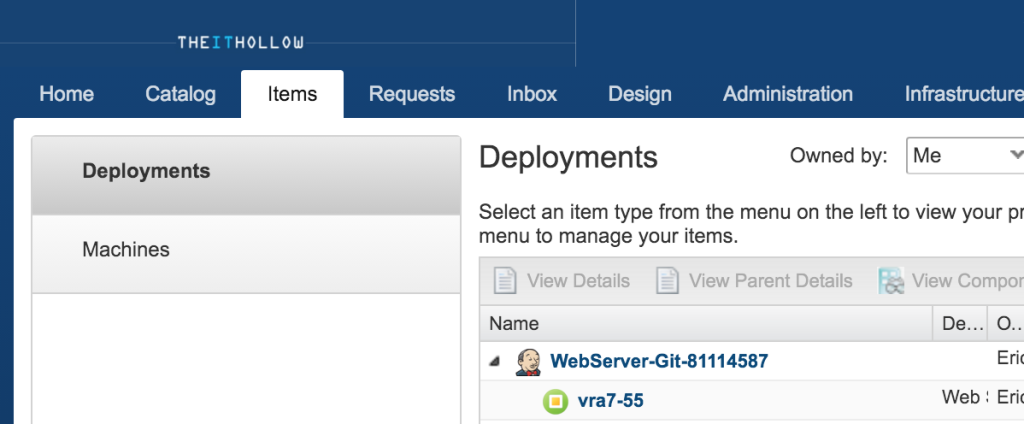Click the View Details document icon
The width and height of the screenshot is (1024, 424).
click(504, 281)
